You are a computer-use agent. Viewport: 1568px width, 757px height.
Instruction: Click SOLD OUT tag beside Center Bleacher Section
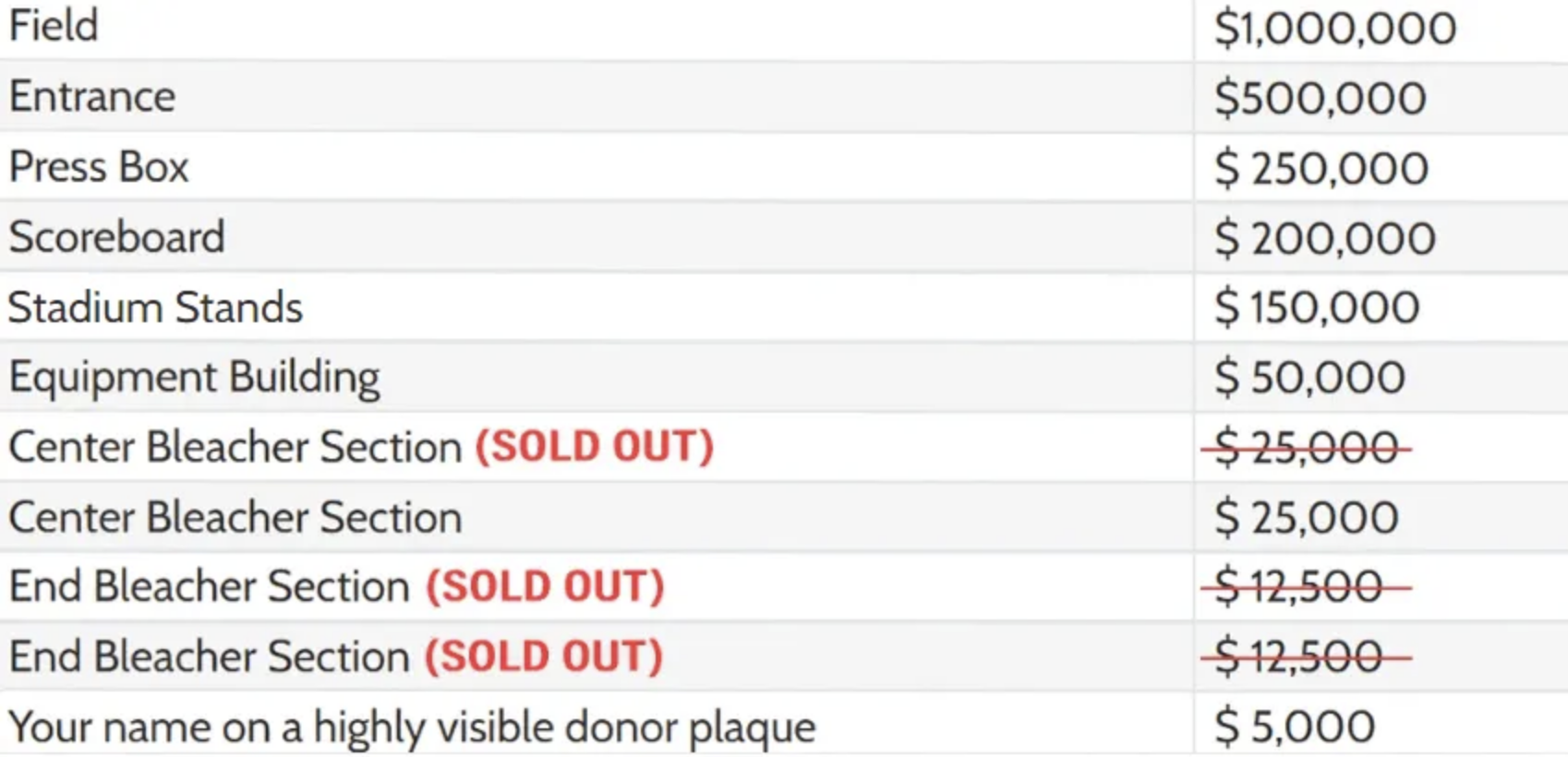pos(595,447)
